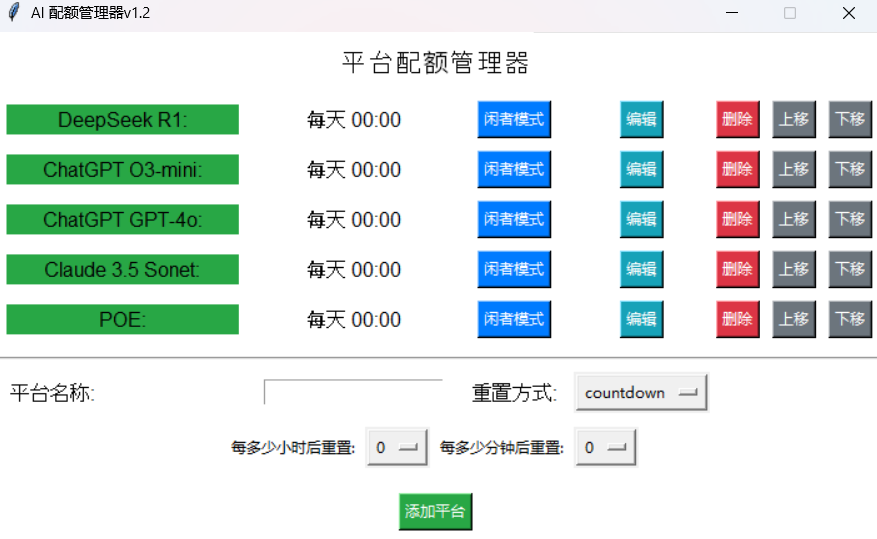The width and height of the screenshot is (877, 539).
Task: Click 下移 in the POE row
Action: [850, 319]
